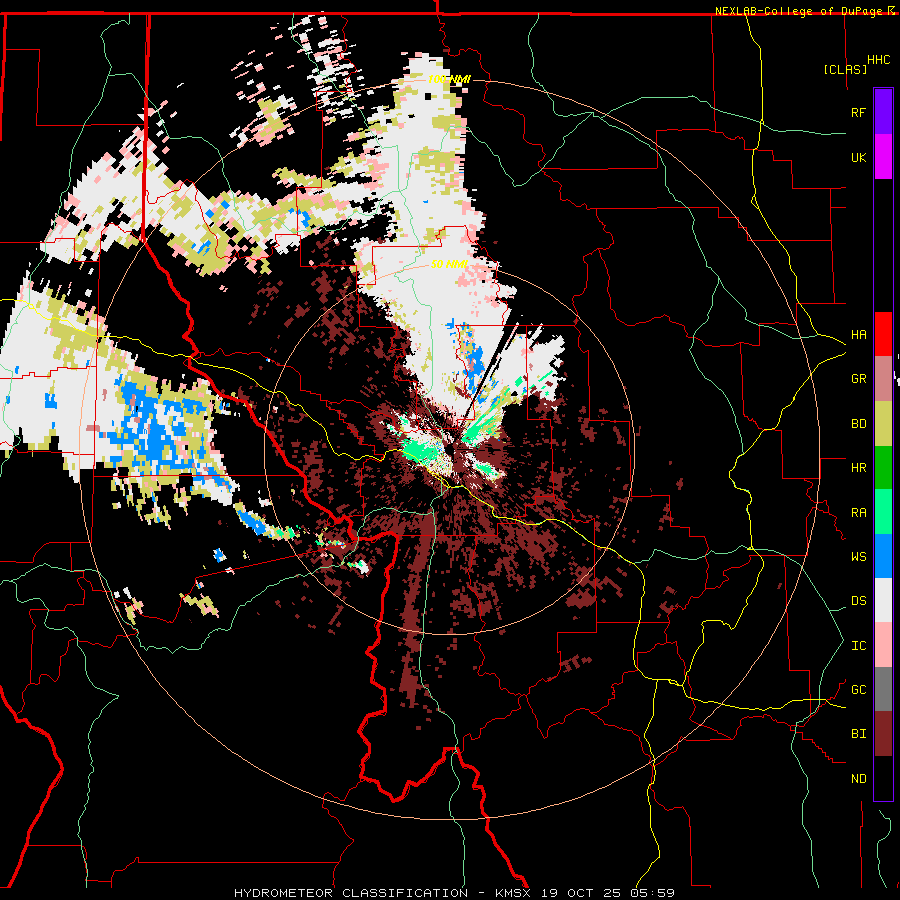Select the magenta UK legend swatch
Screen dimensions: 900x900
(883, 157)
